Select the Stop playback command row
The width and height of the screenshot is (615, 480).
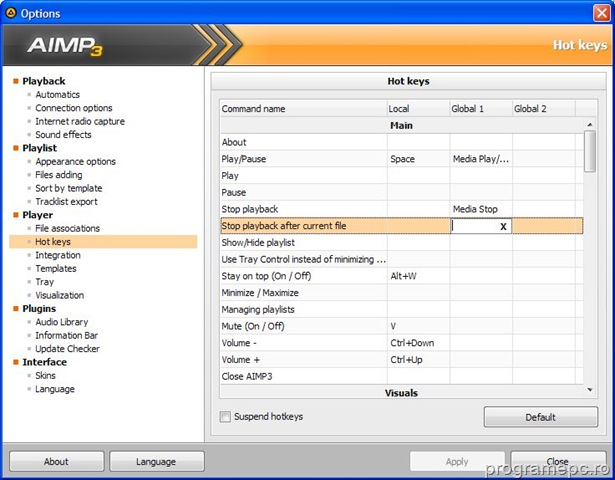click(402, 209)
